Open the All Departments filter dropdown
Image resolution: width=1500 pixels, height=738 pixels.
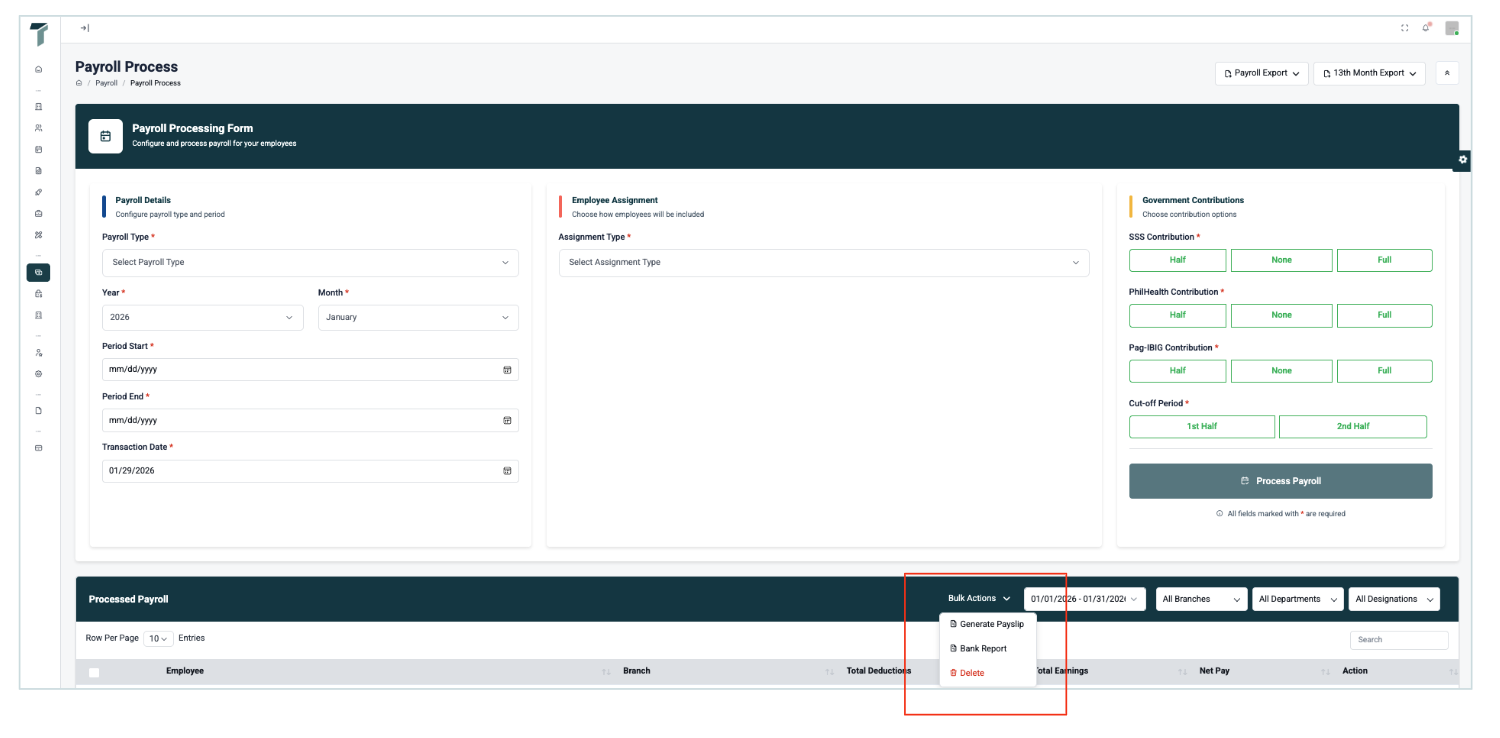click(1297, 599)
